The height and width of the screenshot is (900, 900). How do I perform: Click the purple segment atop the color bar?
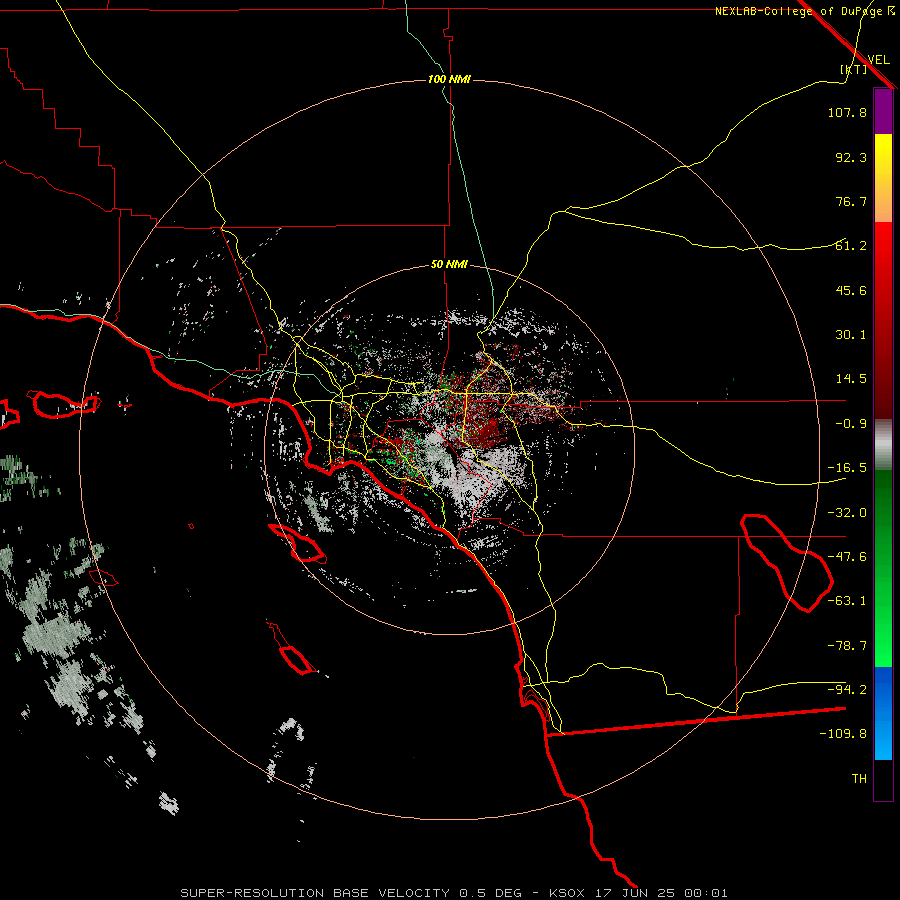tap(883, 112)
